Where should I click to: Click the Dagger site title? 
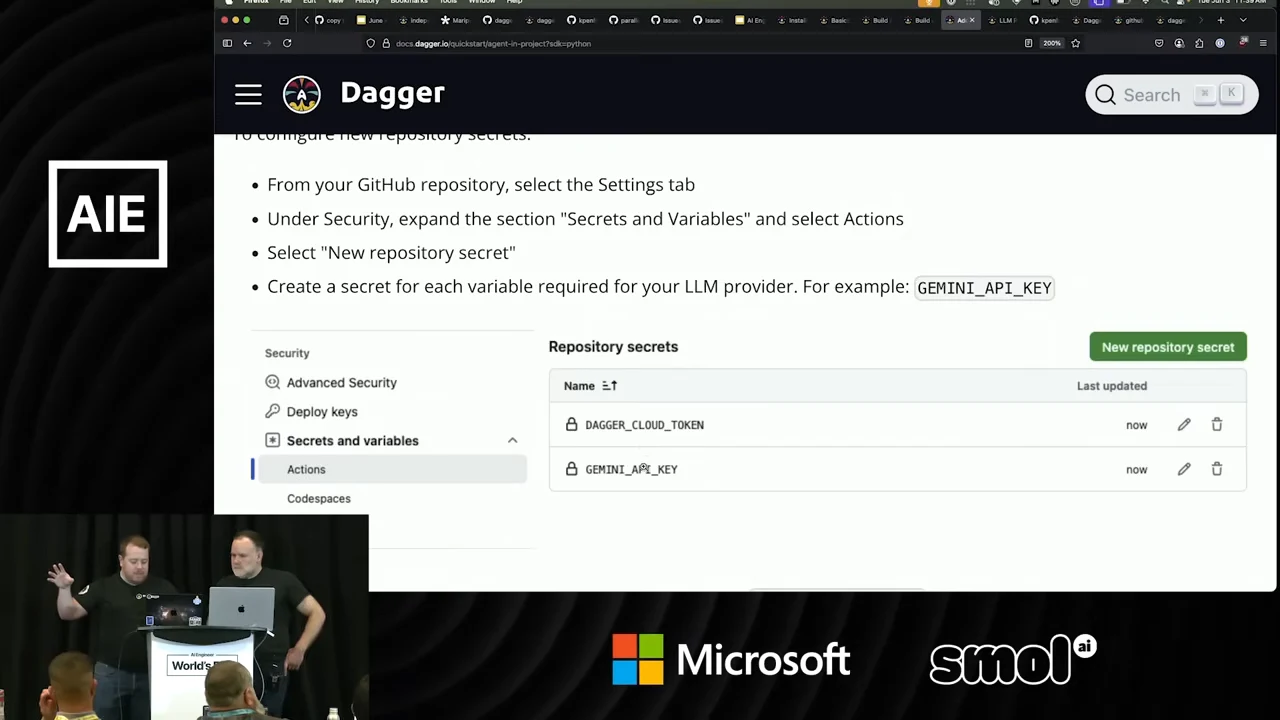(x=392, y=93)
